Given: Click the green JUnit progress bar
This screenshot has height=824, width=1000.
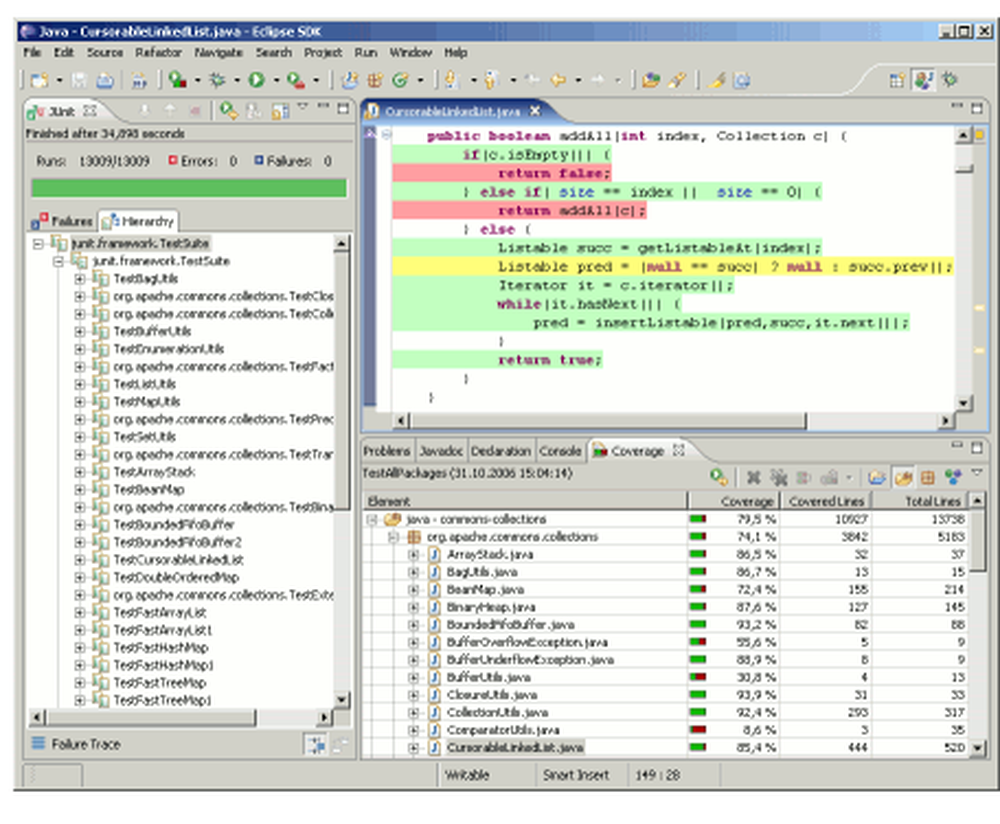Looking at the screenshot, I should click(x=189, y=188).
